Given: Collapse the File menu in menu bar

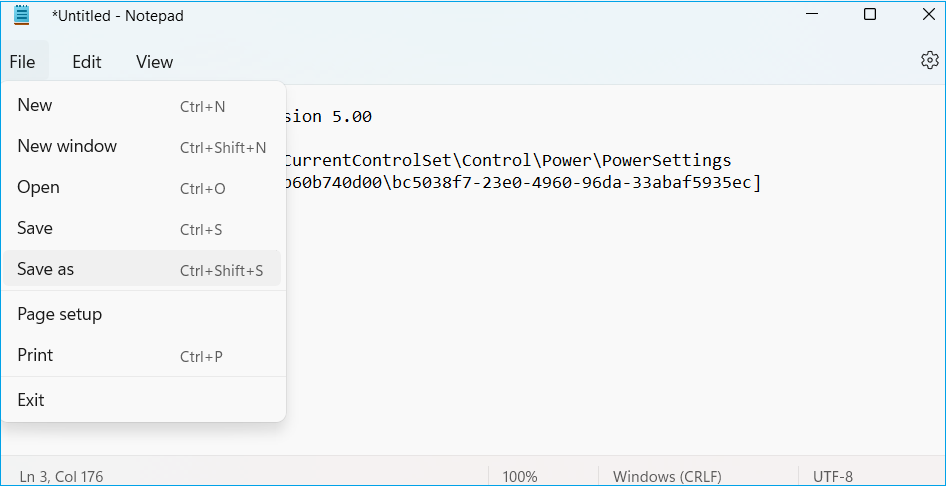Looking at the screenshot, I should pos(23,62).
